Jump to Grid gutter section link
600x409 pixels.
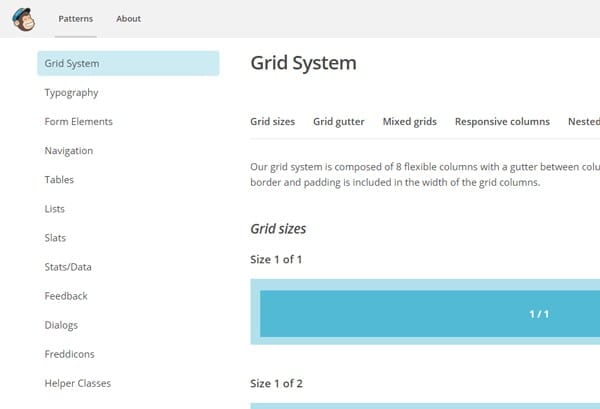click(339, 122)
